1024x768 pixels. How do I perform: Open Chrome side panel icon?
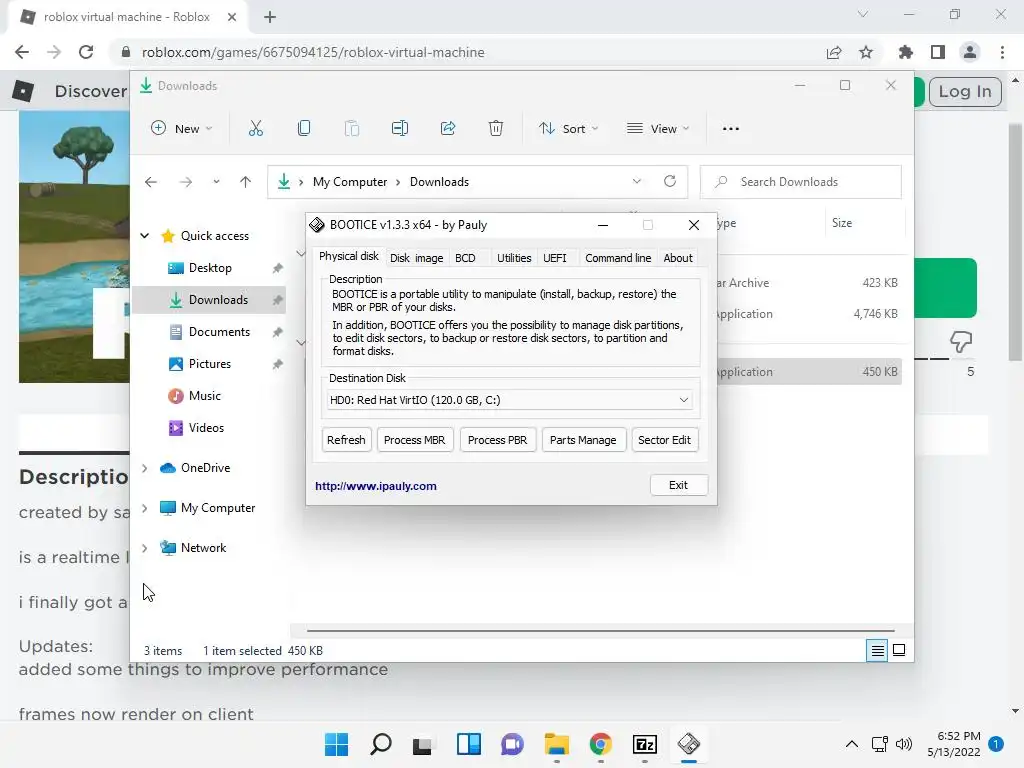[x=938, y=52]
